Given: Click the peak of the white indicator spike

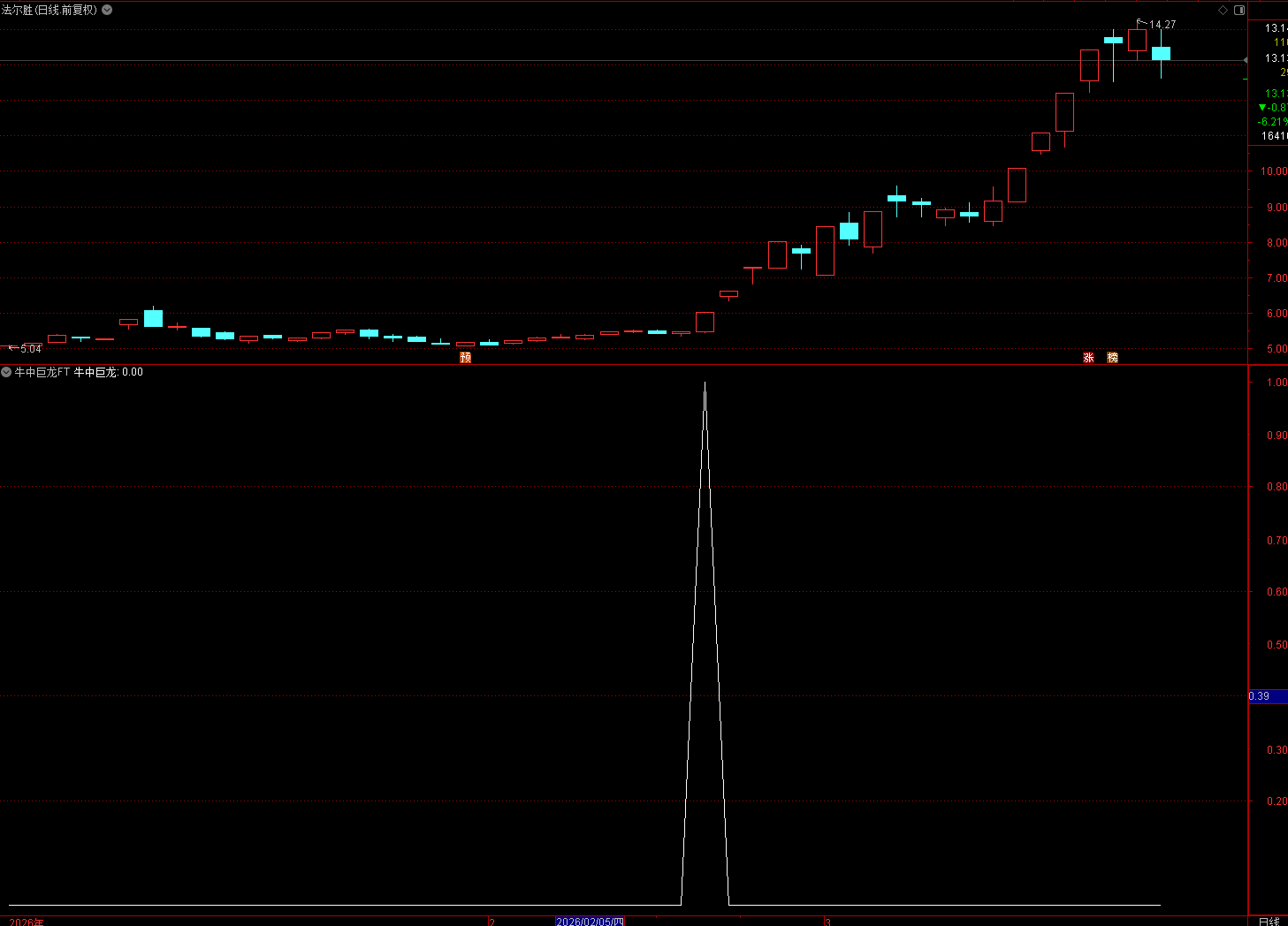Looking at the screenshot, I should click(x=705, y=383).
